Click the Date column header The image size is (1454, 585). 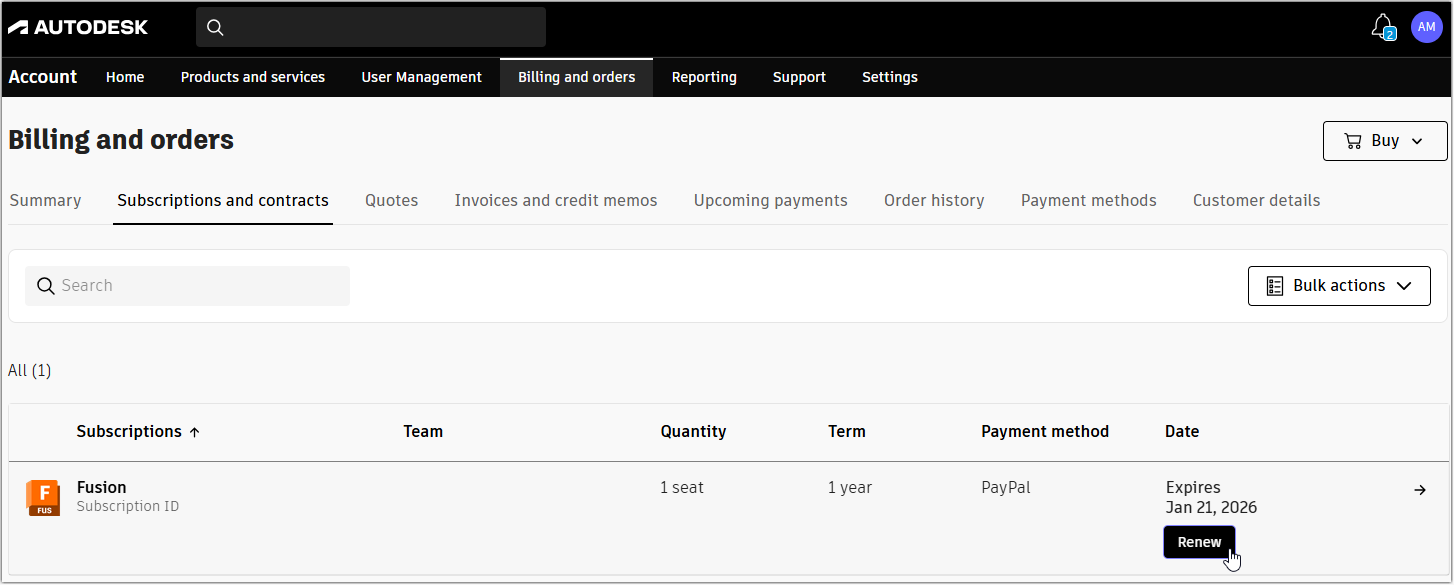[1182, 431]
